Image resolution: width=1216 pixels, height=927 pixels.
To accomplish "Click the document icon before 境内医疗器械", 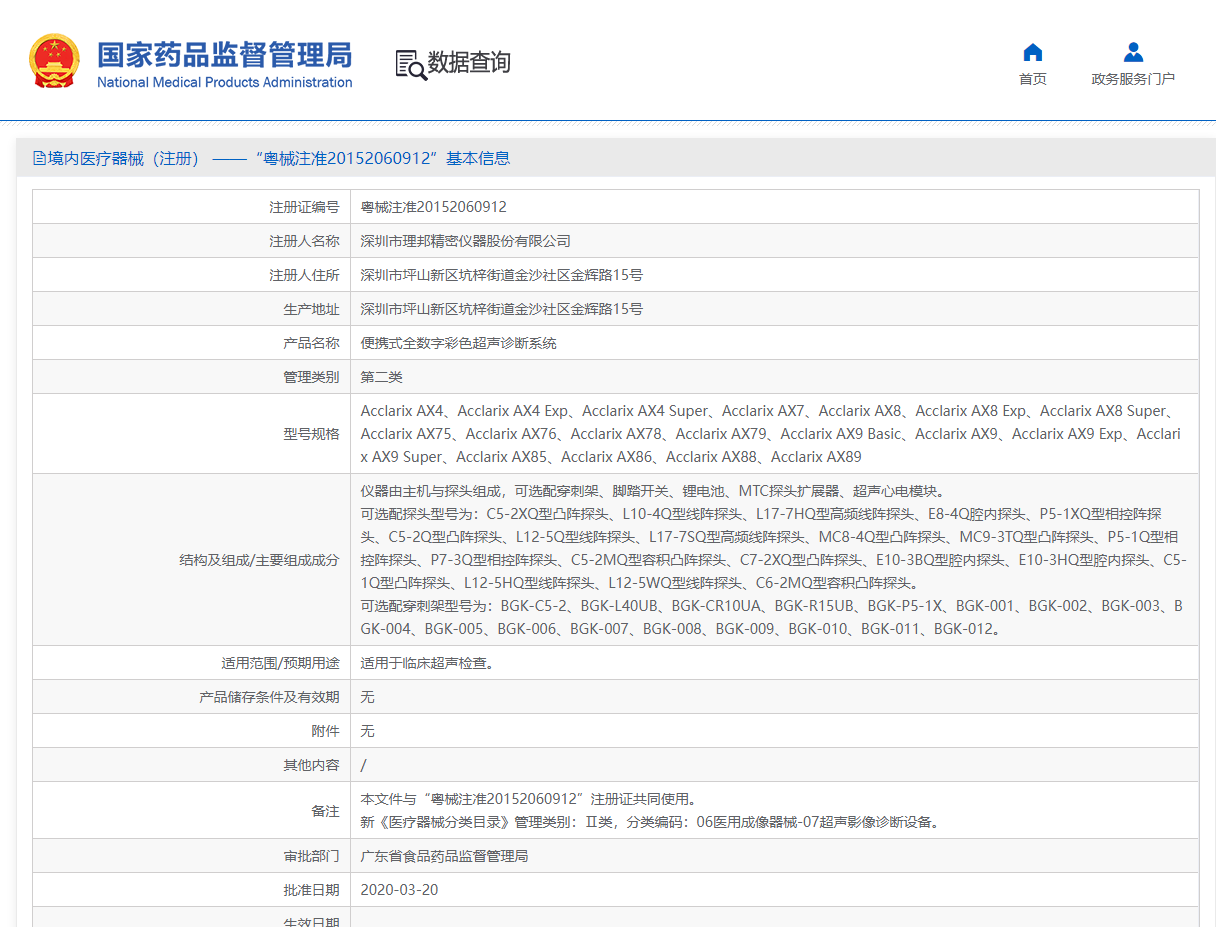I will point(39,158).
